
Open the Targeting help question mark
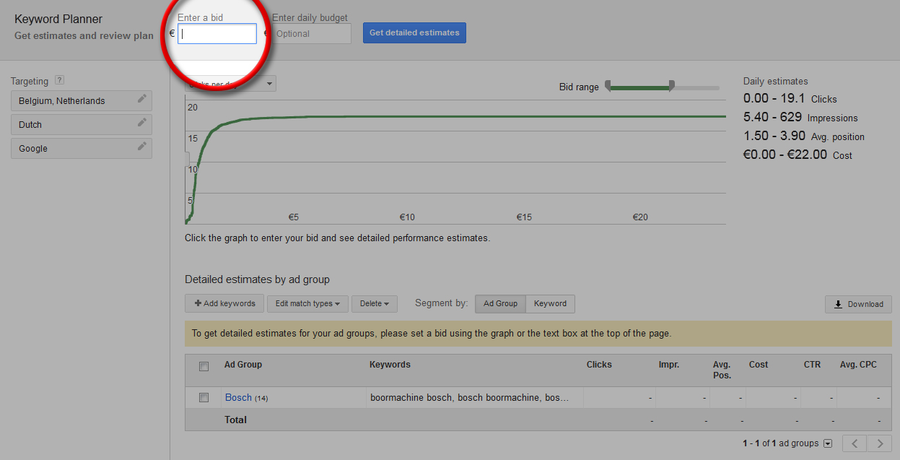[60, 81]
